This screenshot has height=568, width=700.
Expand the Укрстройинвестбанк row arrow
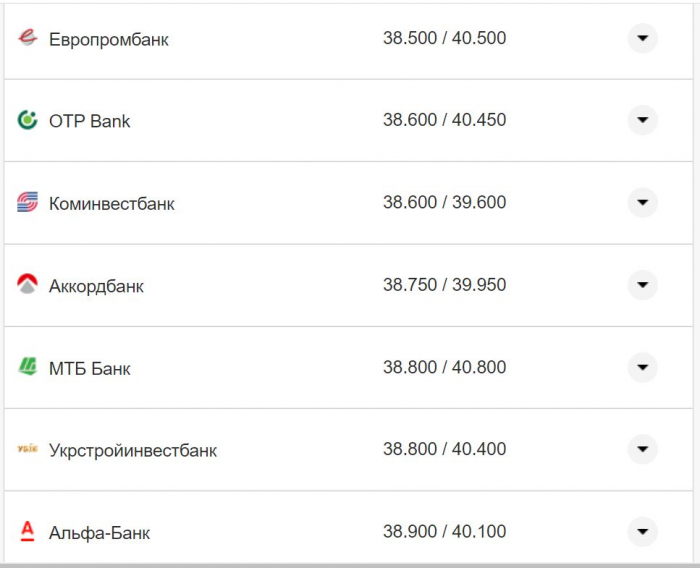coord(642,449)
